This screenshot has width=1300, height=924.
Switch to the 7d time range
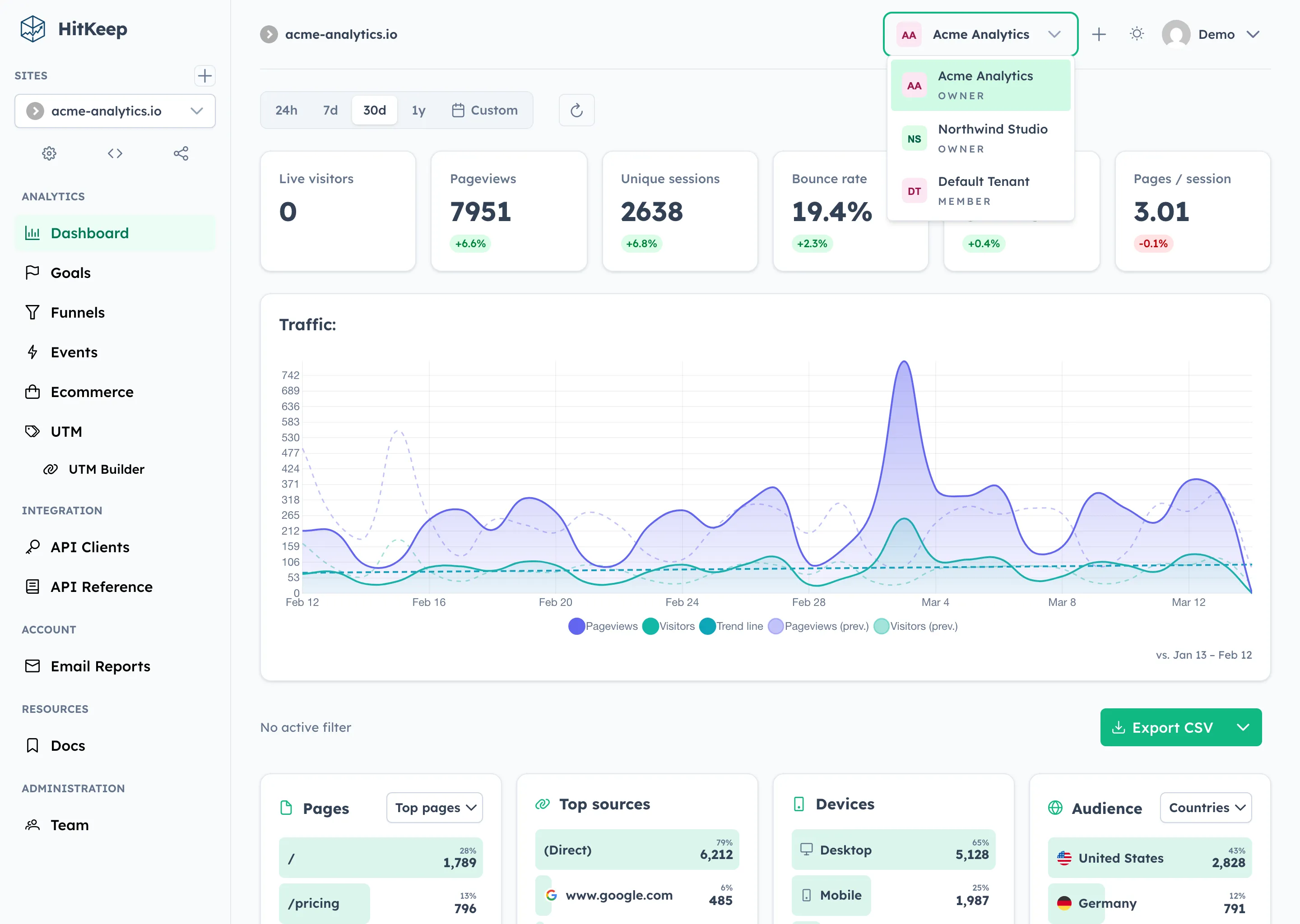(330, 111)
